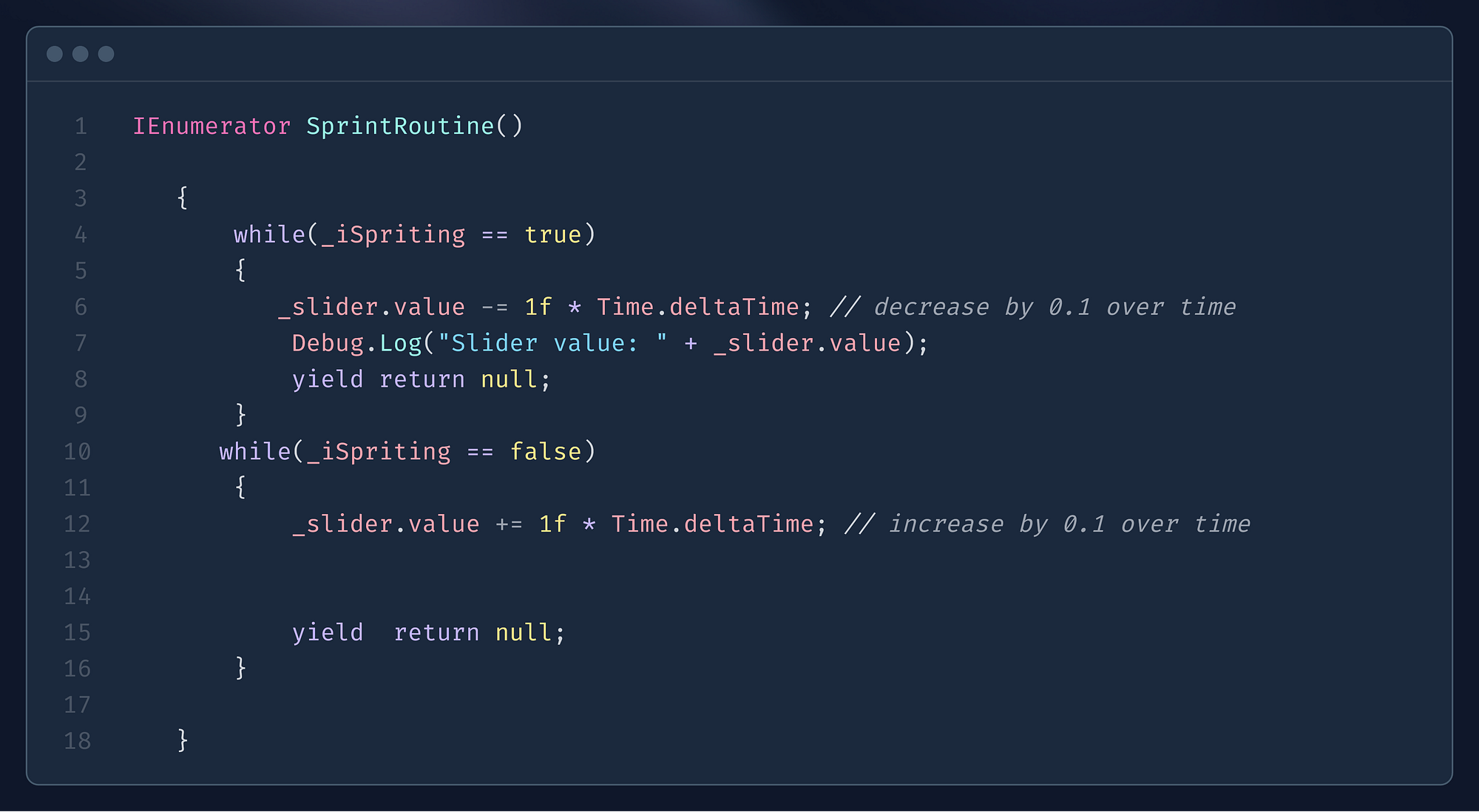
Task: Click the Debug.Log call
Action: click(x=356, y=344)
